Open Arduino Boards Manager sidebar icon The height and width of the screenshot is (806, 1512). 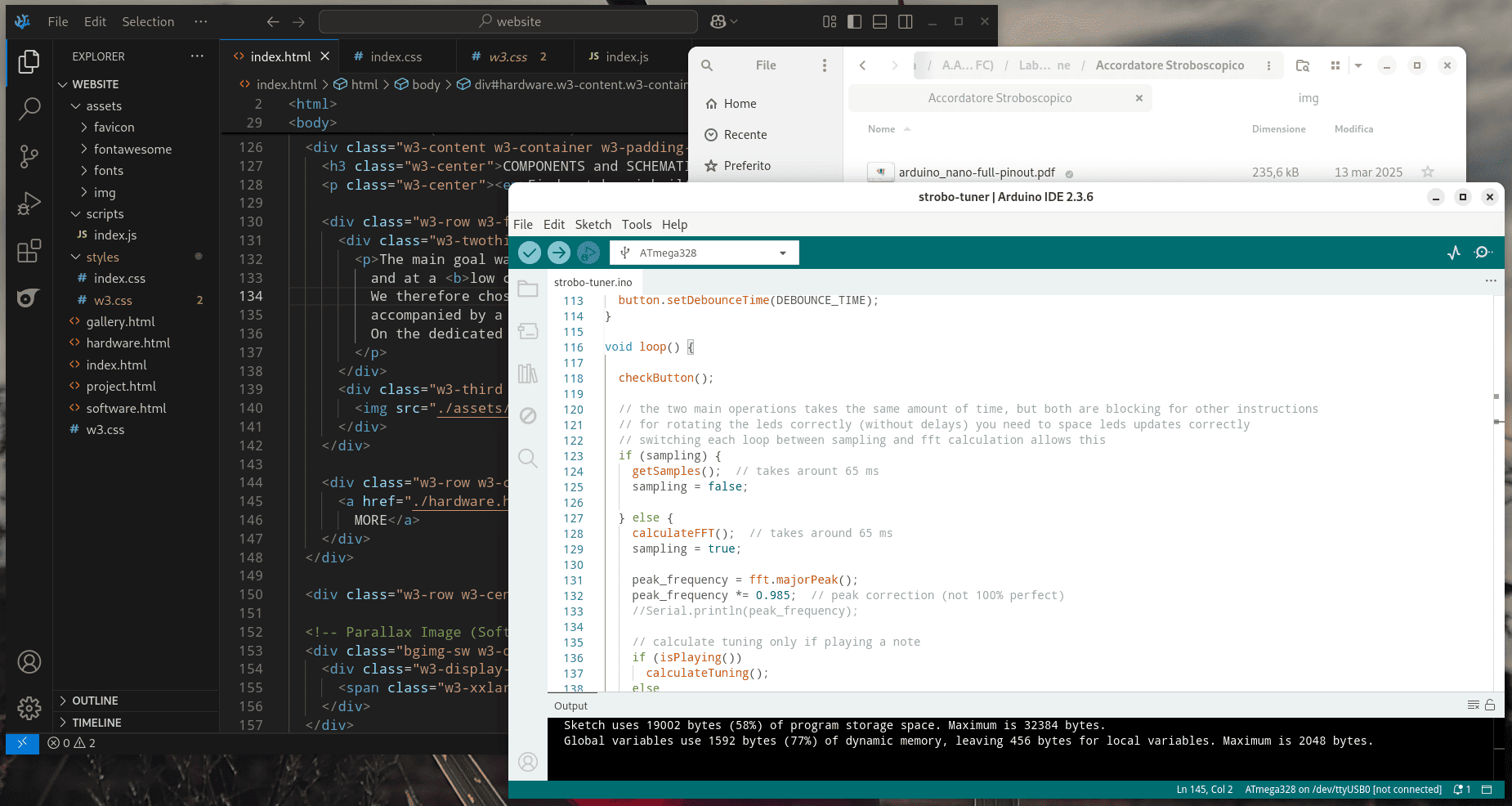[528, 331]
